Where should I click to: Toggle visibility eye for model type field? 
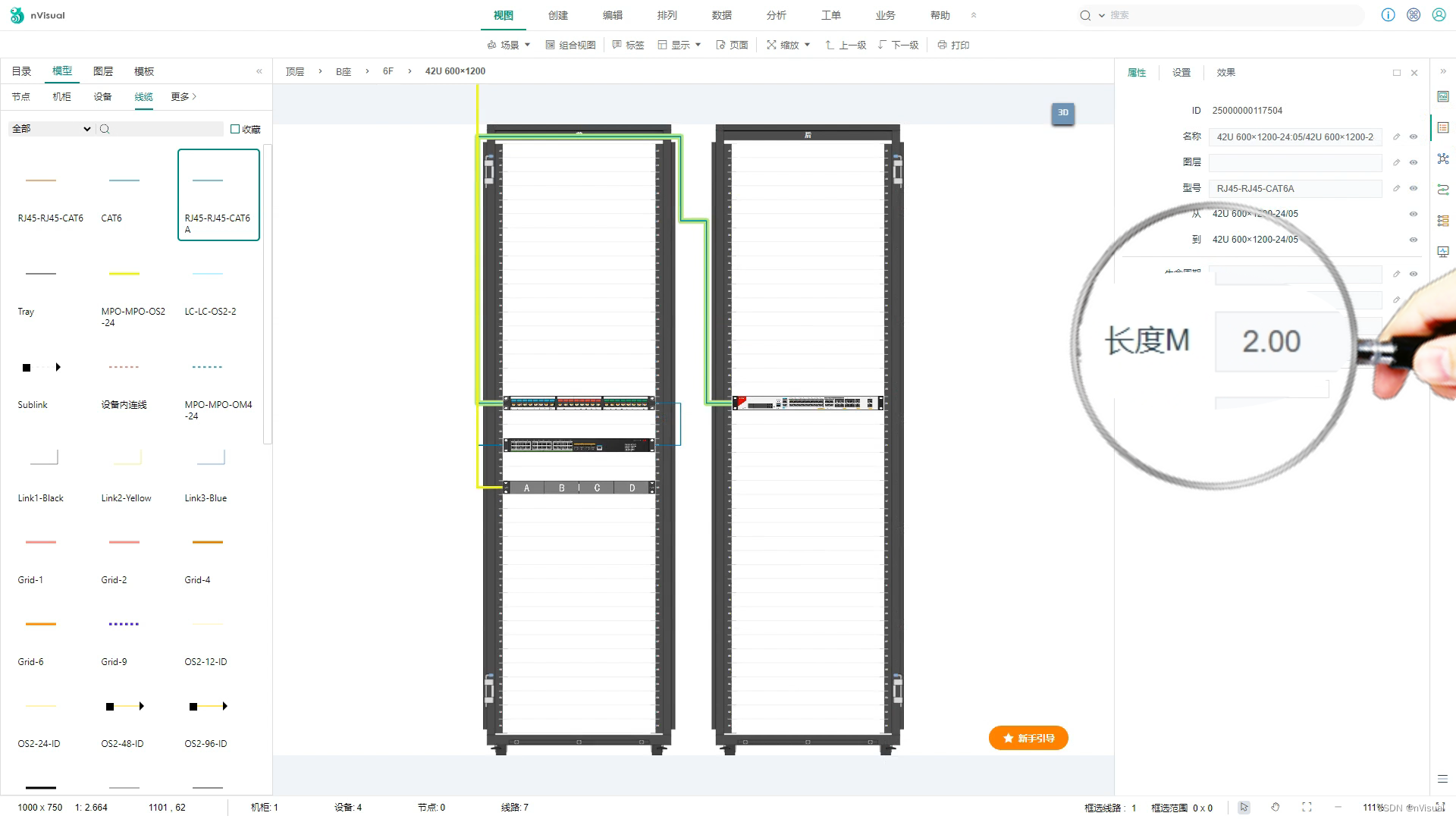coord(1414,188)
